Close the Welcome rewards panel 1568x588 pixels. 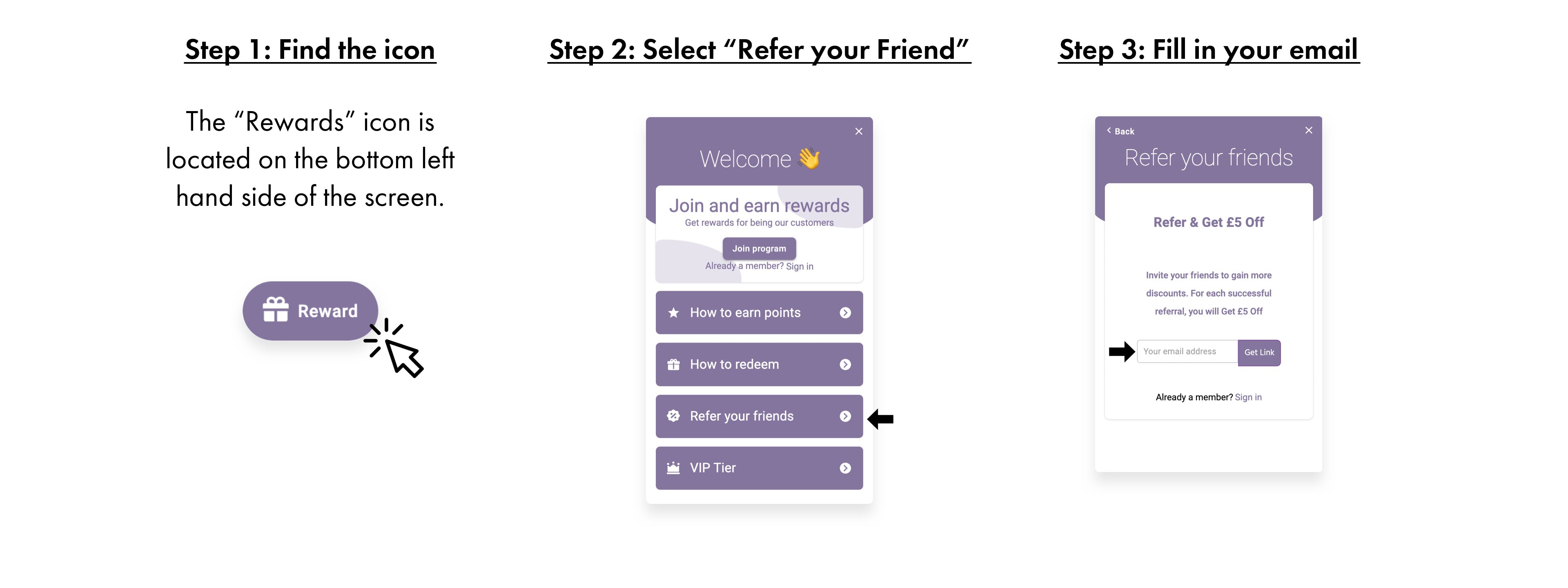858,131
